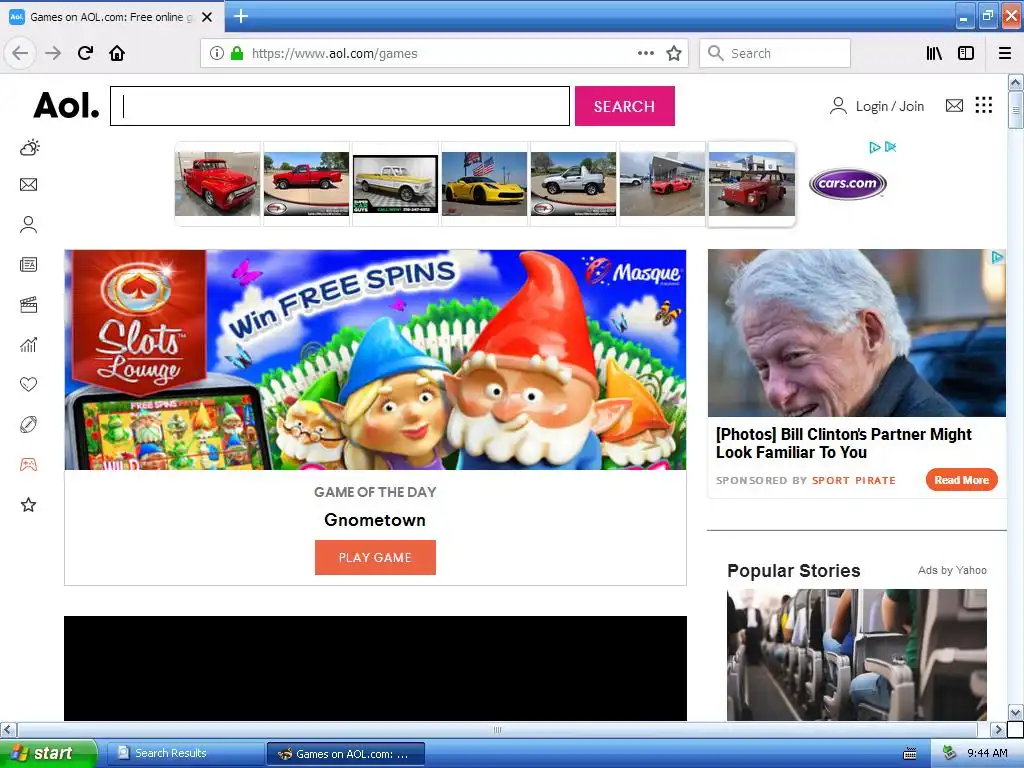
Task: Click the Aol. logo
Action: coord(67,105)
